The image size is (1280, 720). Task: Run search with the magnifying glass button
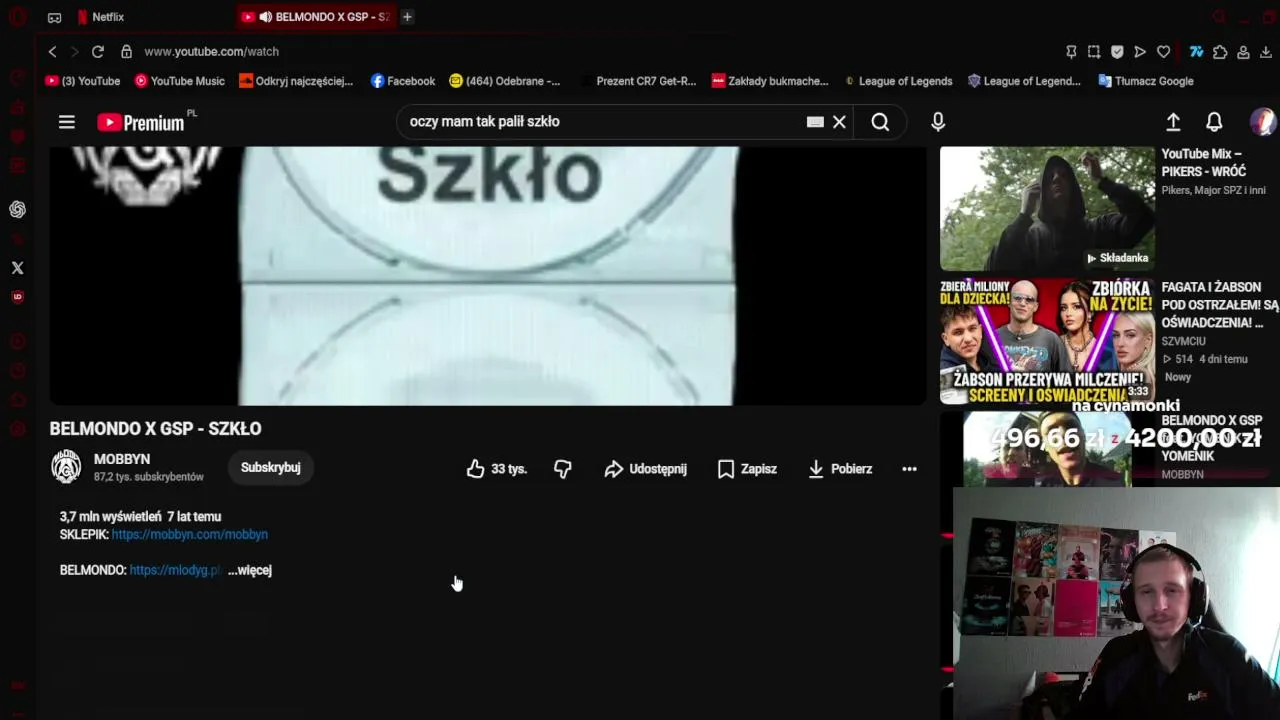pos(880,122)
